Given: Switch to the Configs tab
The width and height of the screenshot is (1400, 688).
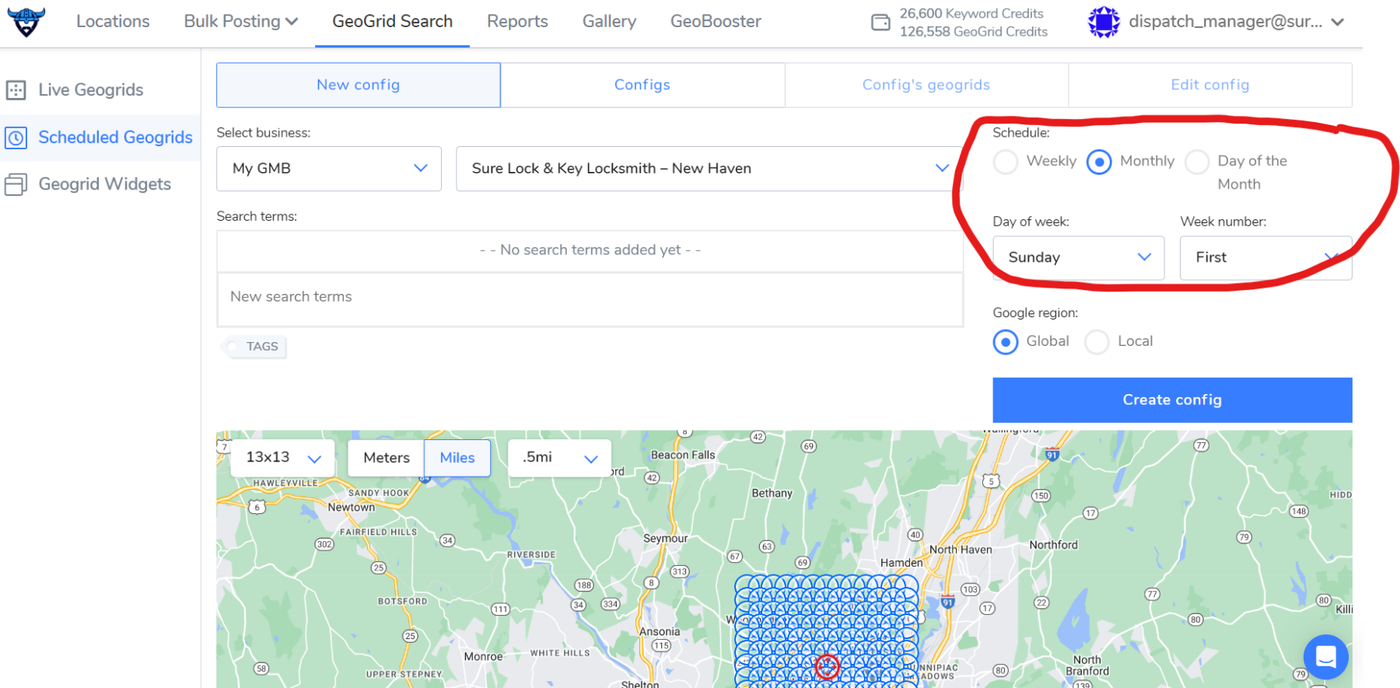Looking at the screenshot, I should (642, 85).
